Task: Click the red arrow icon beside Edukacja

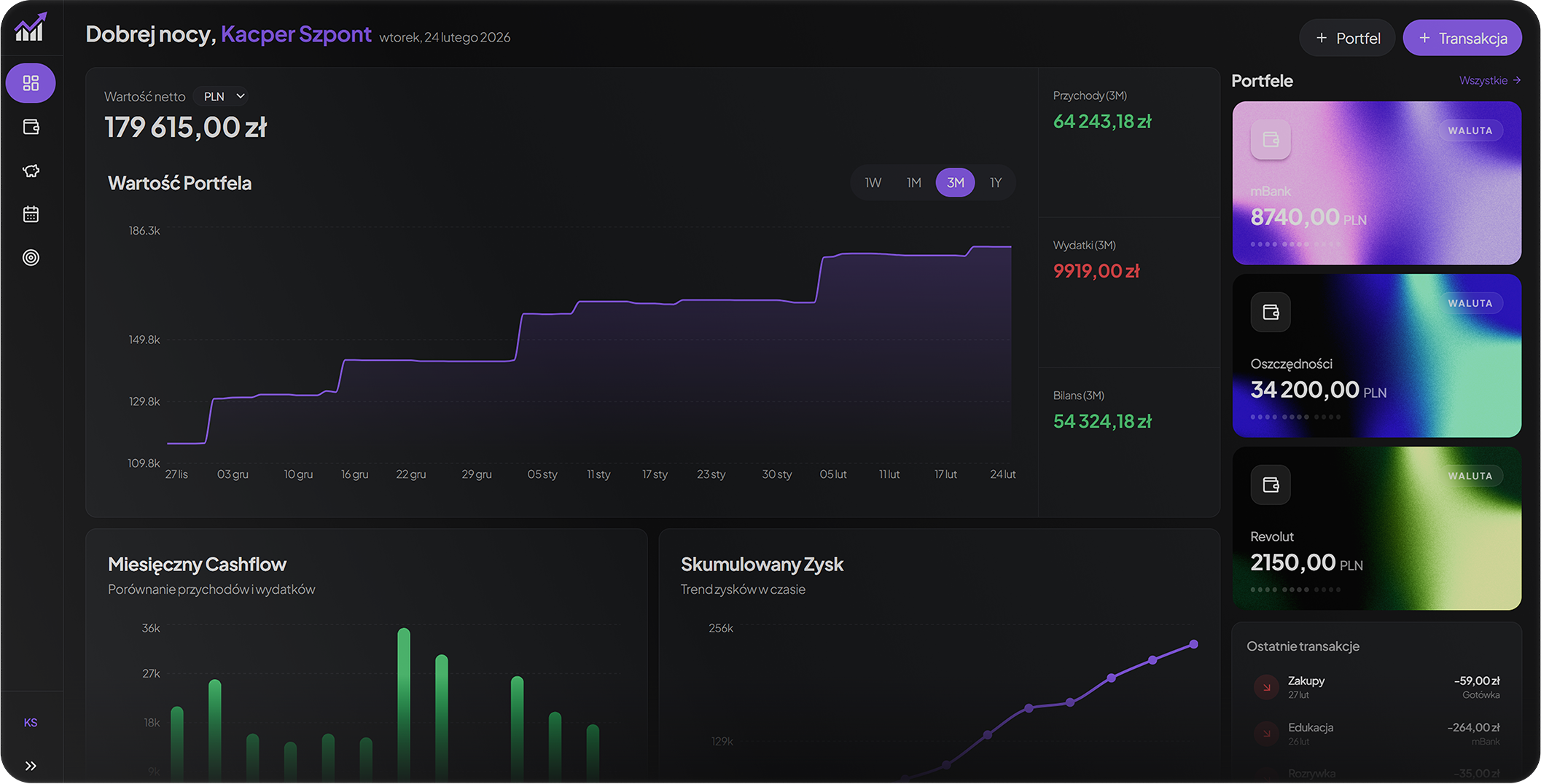Action: tap(1266, 734)
